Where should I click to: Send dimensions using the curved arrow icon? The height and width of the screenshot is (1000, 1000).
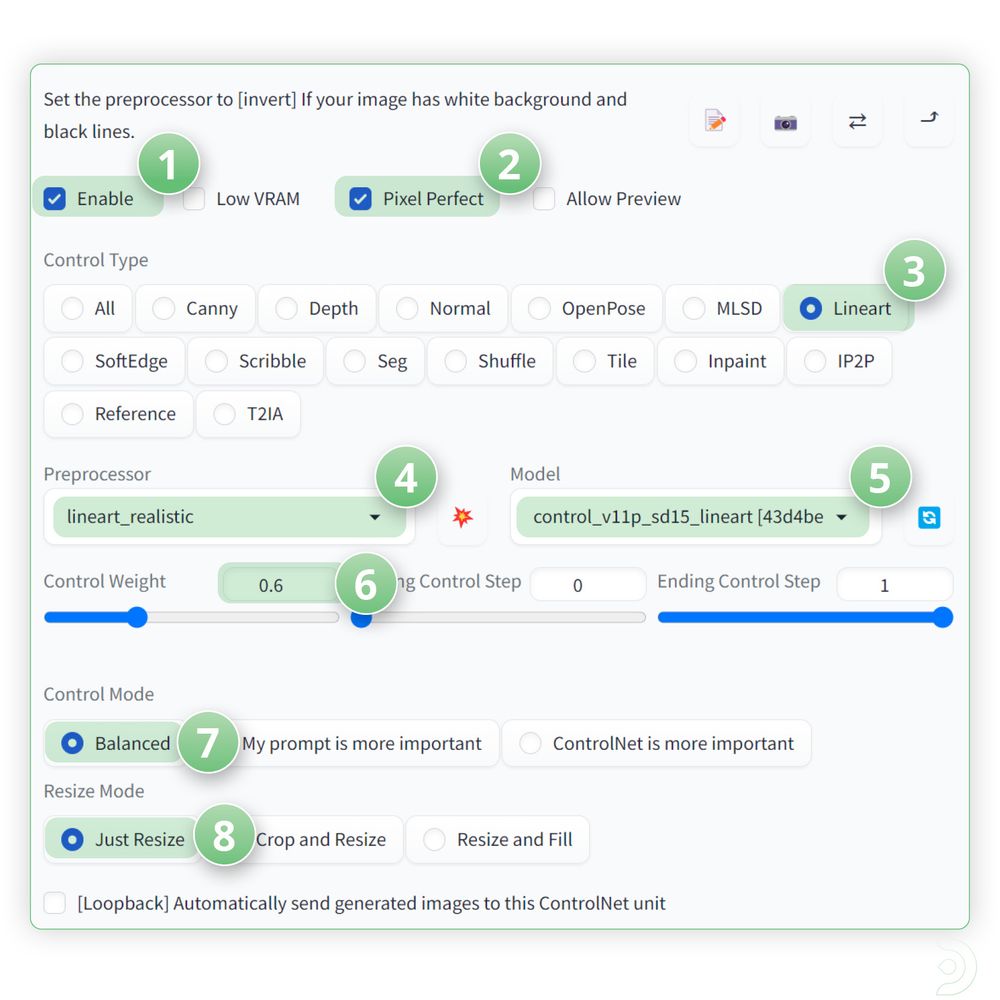point(928,120)
